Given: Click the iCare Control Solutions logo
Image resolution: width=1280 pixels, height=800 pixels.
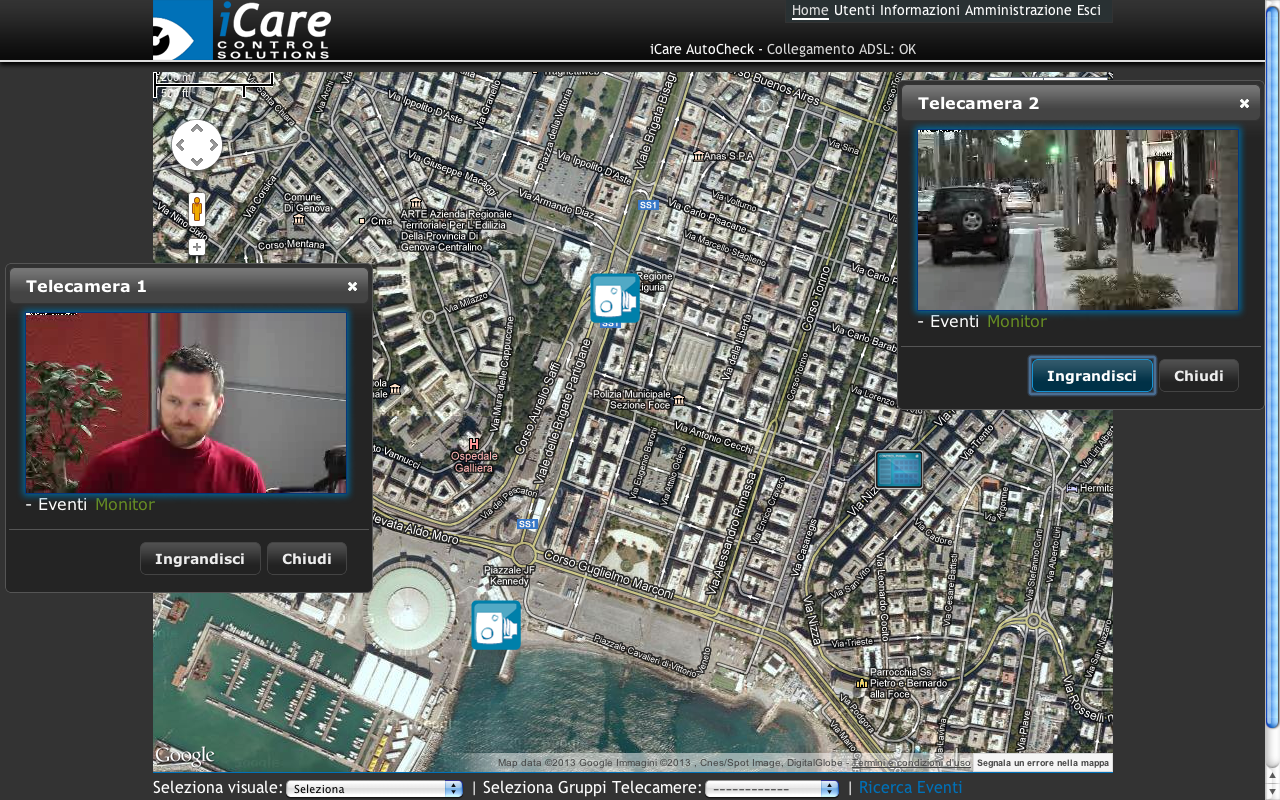Looking at the screenshot, I should (243, 30).
